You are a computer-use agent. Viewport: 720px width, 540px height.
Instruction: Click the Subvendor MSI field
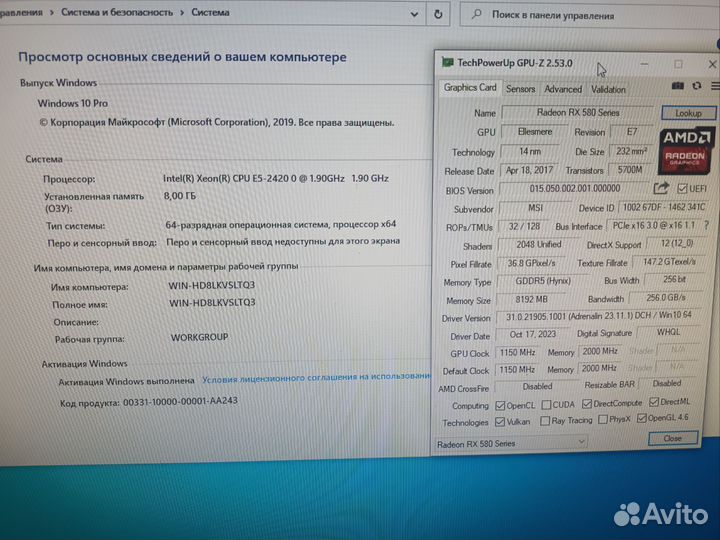click(535, 208)
